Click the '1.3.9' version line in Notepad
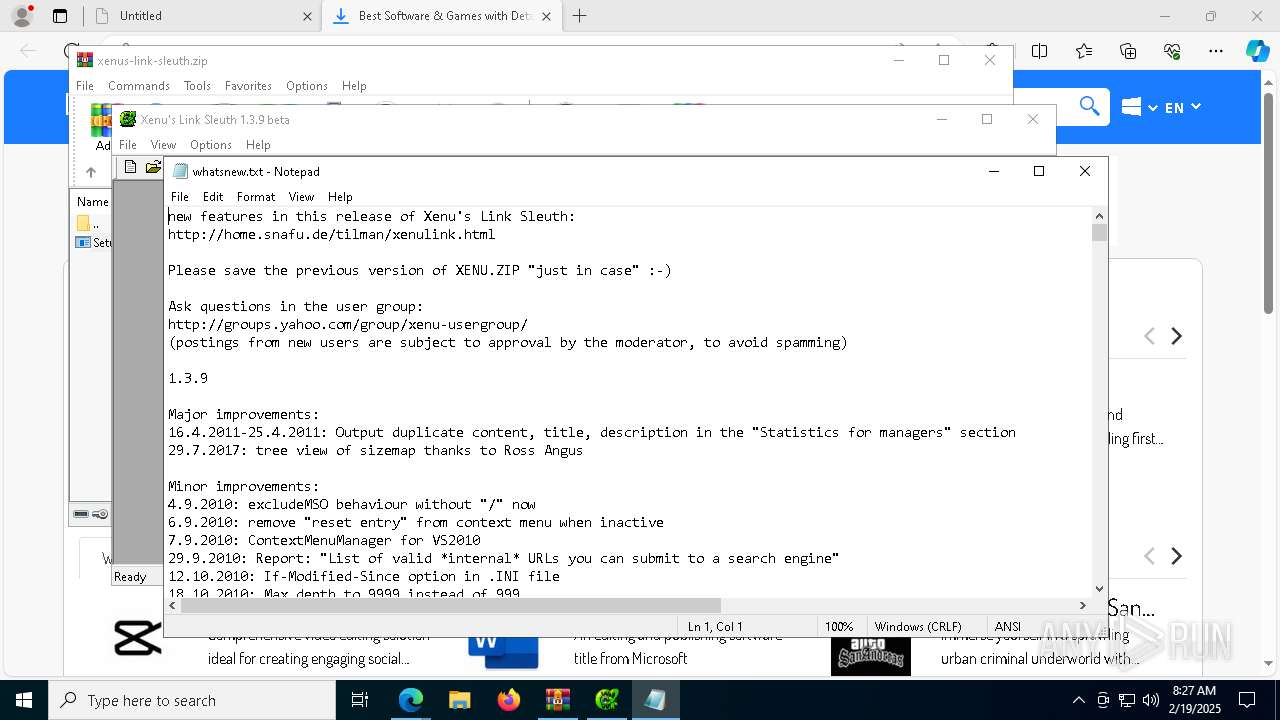Screen dimensions: 1280x720 188,378
